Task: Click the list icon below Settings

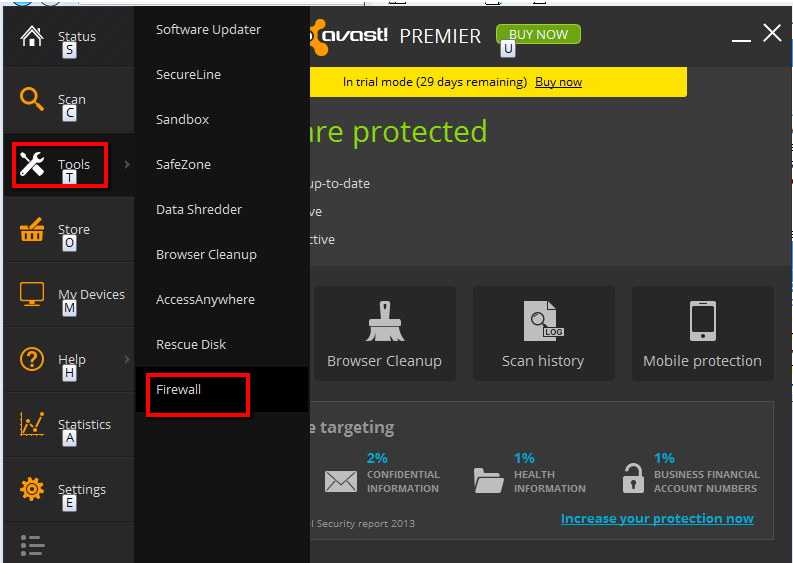Action: 32,545
